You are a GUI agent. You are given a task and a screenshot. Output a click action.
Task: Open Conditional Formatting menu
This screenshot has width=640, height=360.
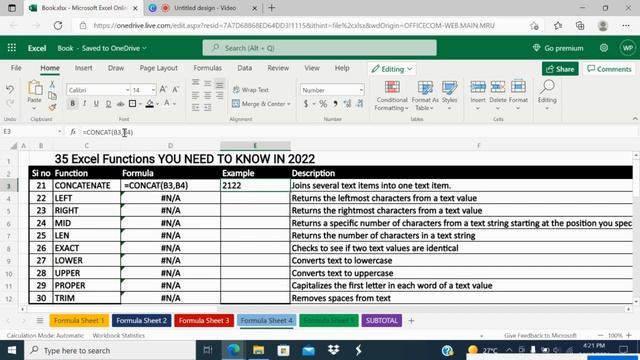(392, 96)
